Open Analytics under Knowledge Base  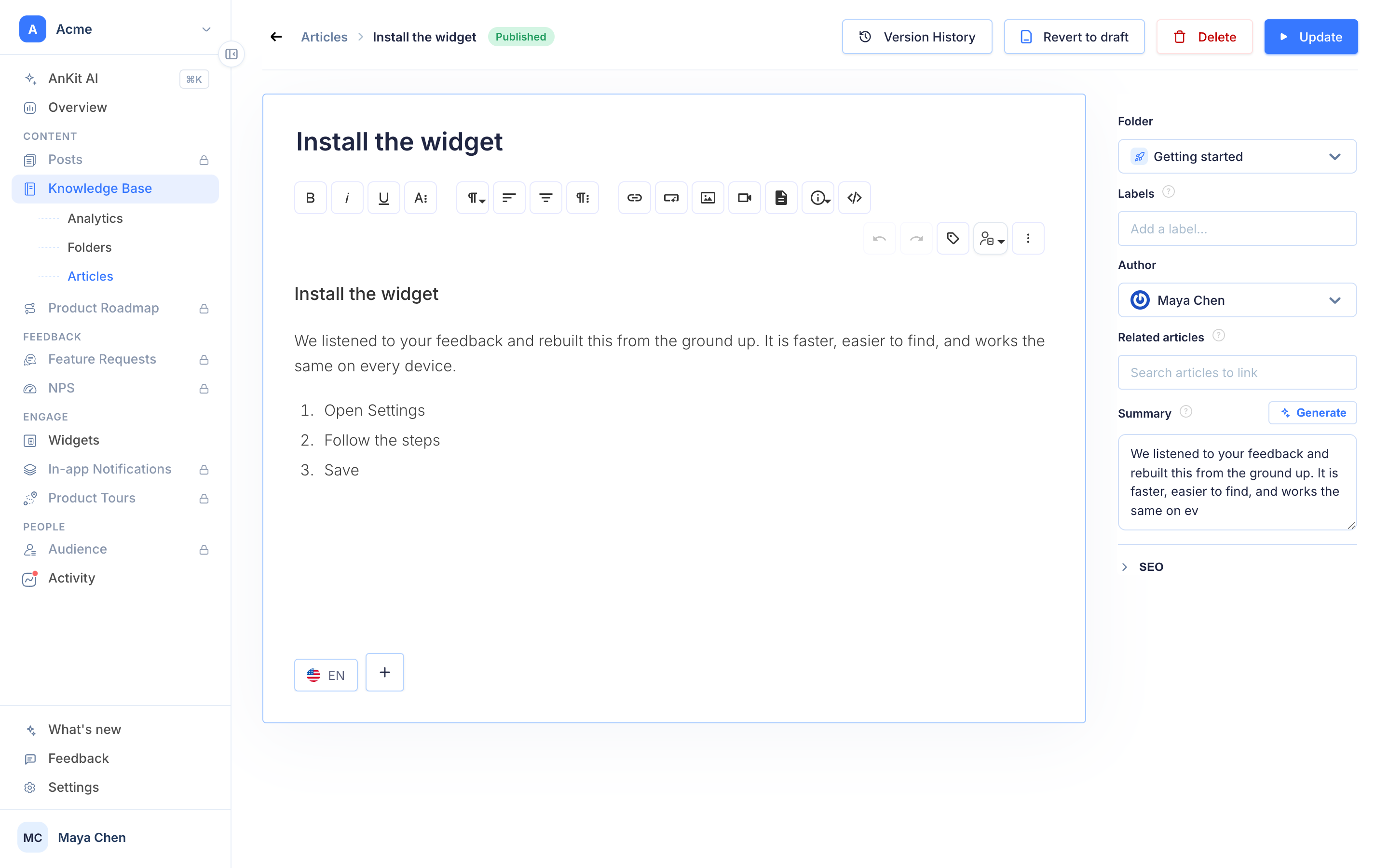95,218
